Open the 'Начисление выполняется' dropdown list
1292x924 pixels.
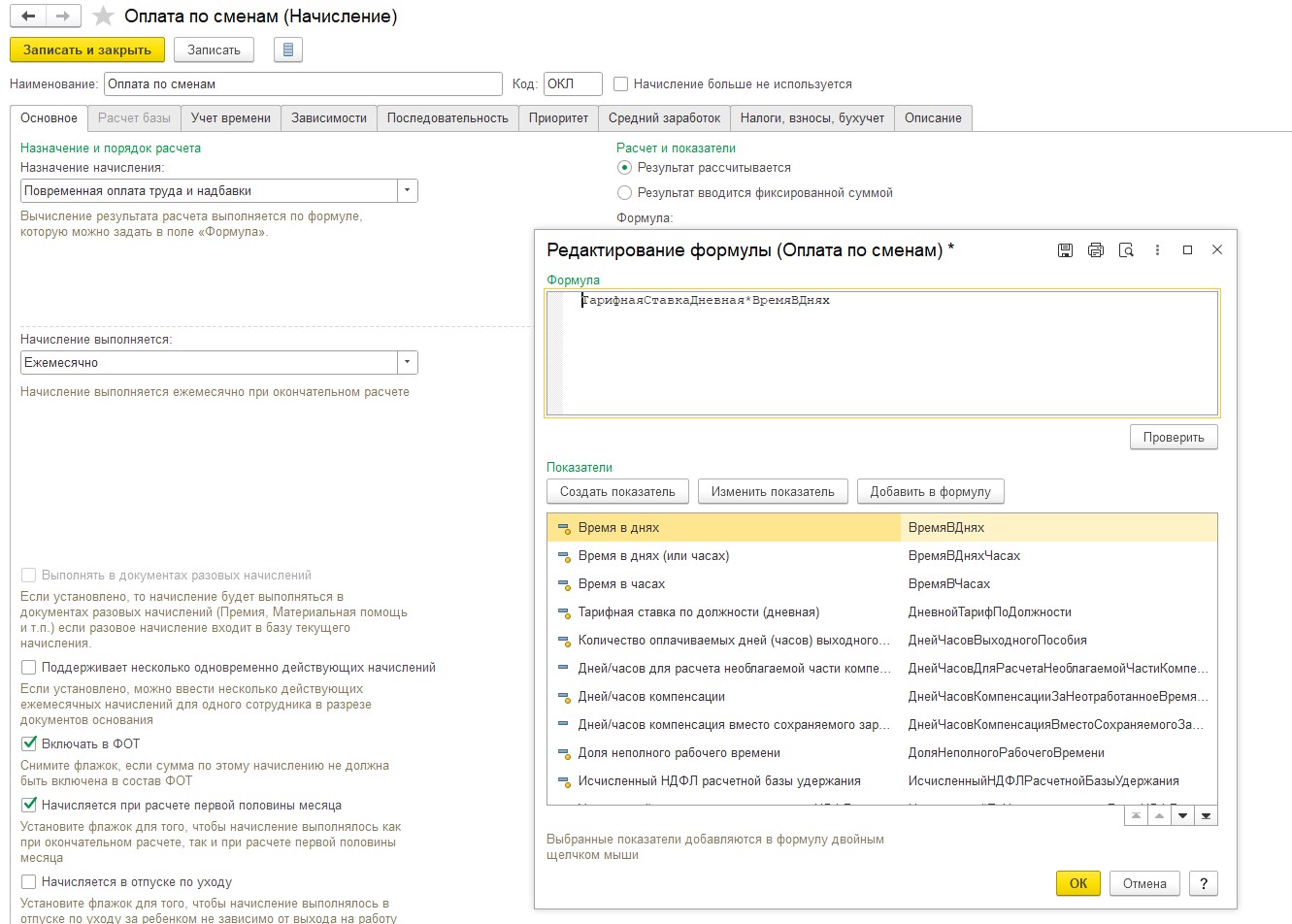[408, 363]
